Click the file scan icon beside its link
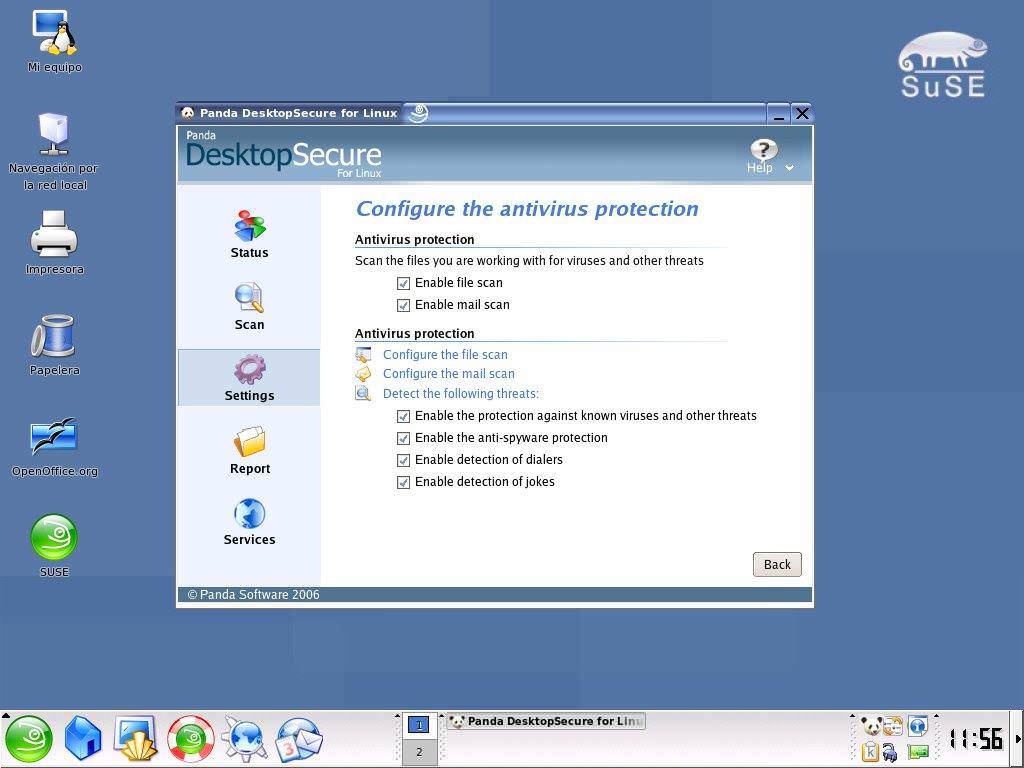Screen dimensions: 1024x768 [x=362, y=354]
